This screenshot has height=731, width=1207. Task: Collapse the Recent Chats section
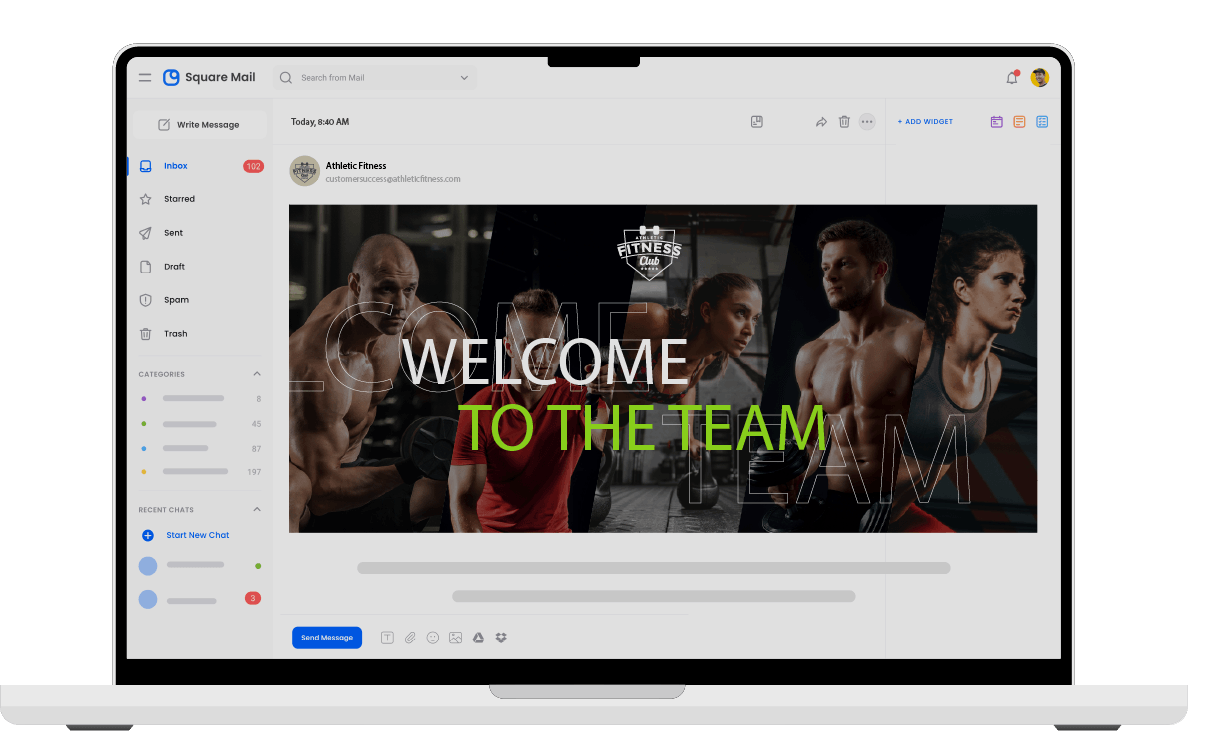tap(257, 510)
